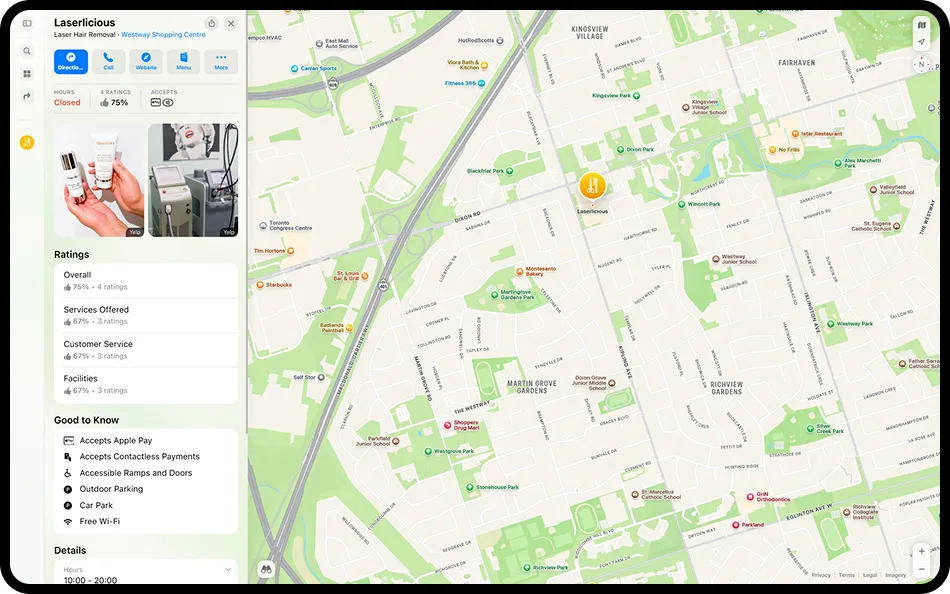Zoom out with the minus button
Viewport: 950px width, 594px height.
(x=922, y=569)
